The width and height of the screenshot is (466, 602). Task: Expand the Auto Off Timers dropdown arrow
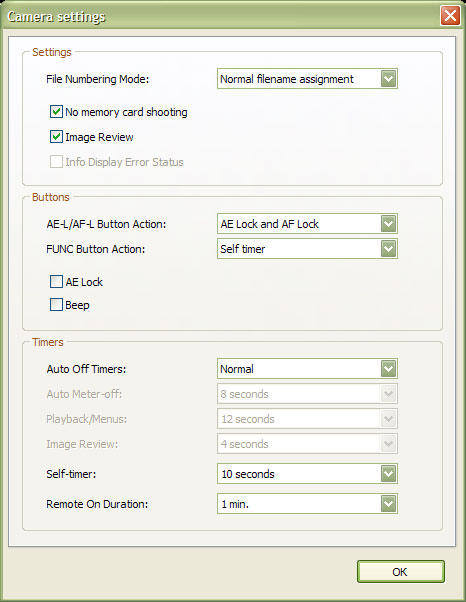click(388, 369)
